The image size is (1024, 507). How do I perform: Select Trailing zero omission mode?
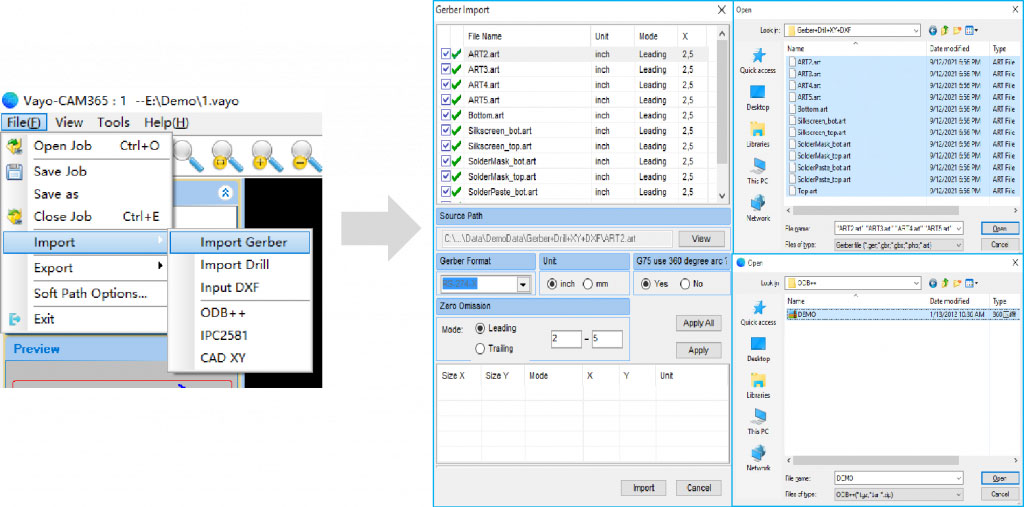[481, 348]
